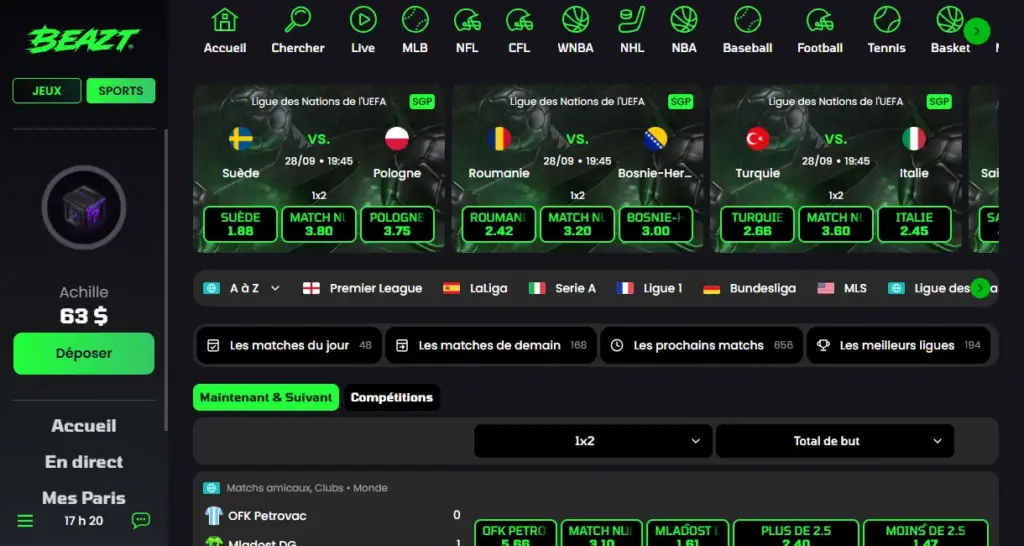This screenshot has width=1024, height=546.
Task: Bet on MATCH NUL 3.80 odds
Action: pyautogui.click(x=319, y=224)
